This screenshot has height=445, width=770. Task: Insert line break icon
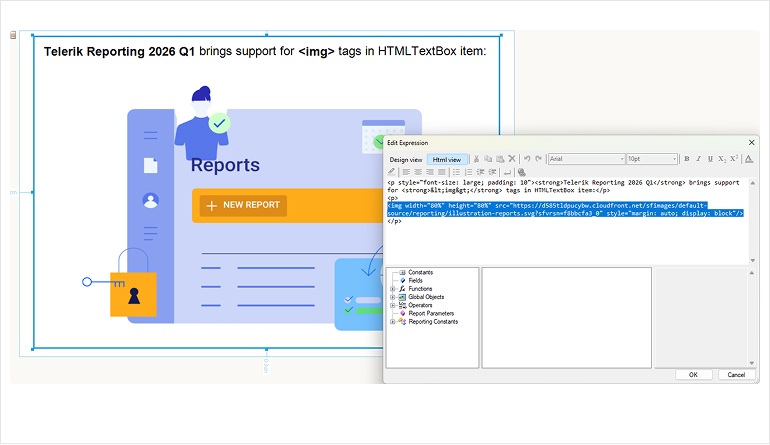point(507,172)
